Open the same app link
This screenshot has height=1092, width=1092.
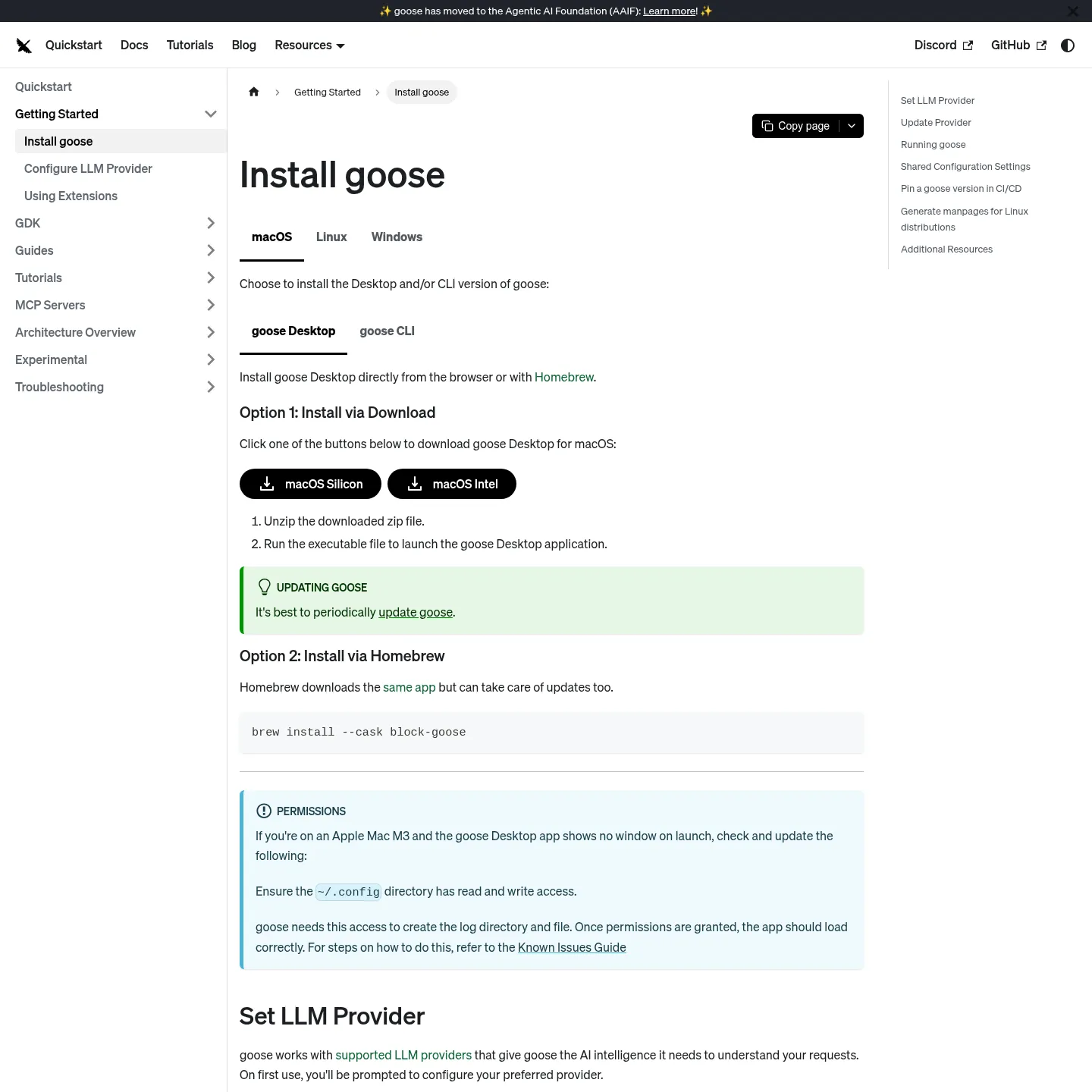409,687
